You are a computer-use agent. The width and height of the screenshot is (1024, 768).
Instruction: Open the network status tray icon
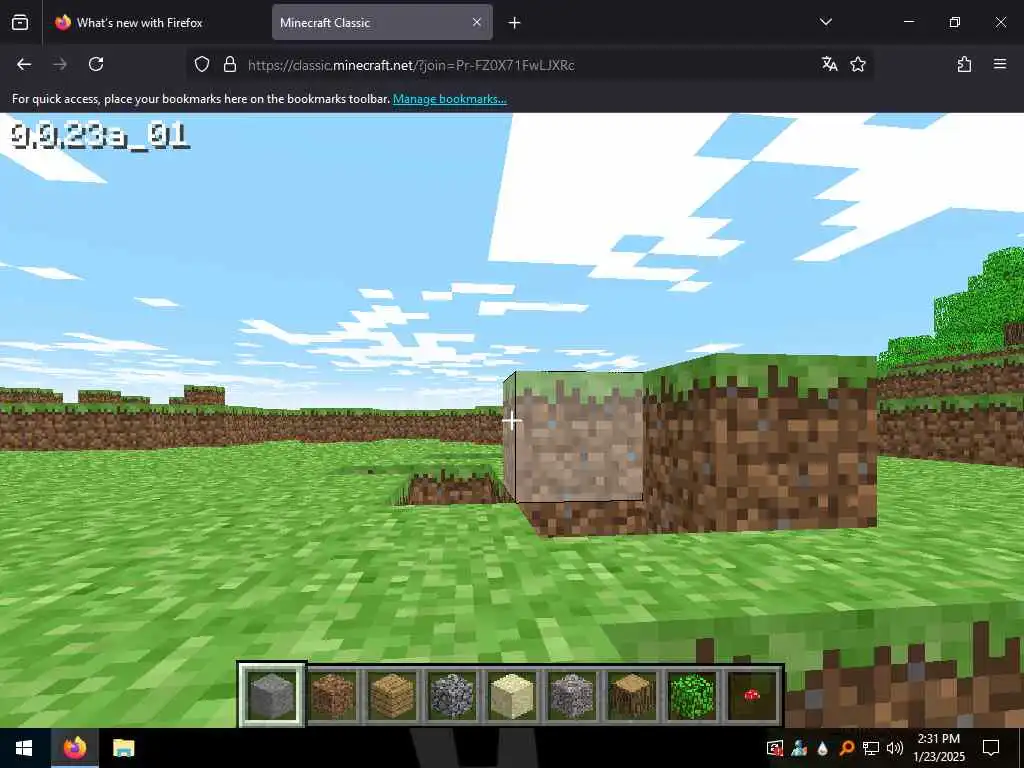[x=871, y=748]
